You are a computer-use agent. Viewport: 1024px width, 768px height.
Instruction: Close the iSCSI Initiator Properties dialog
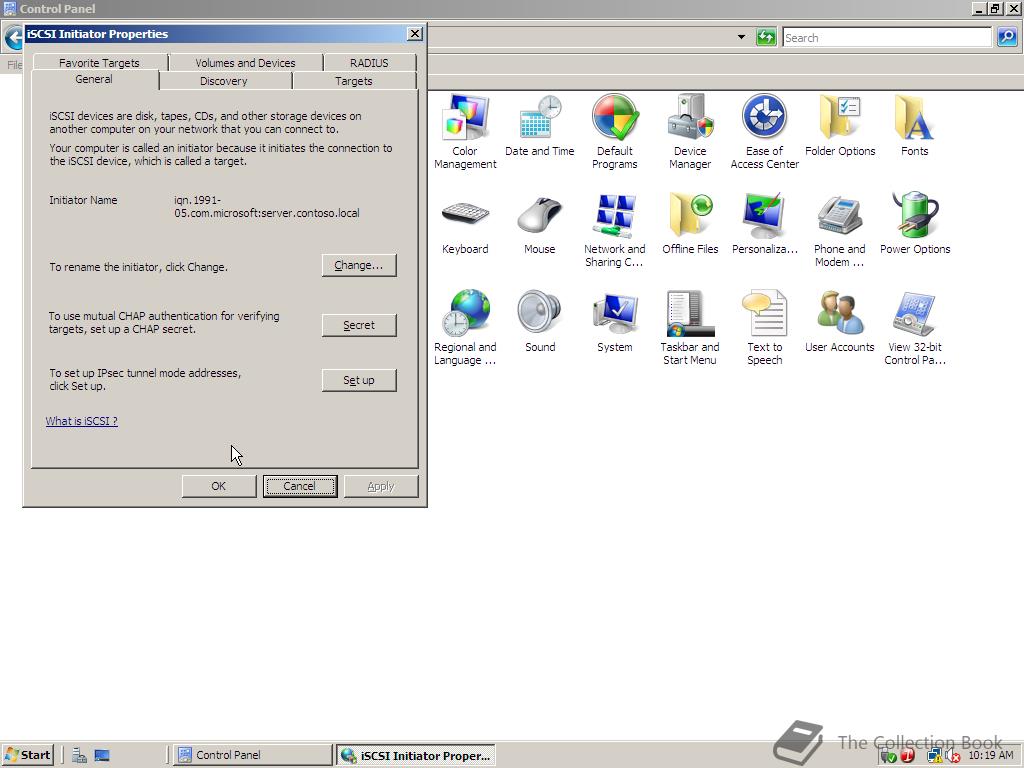click(x=415, y=34)
